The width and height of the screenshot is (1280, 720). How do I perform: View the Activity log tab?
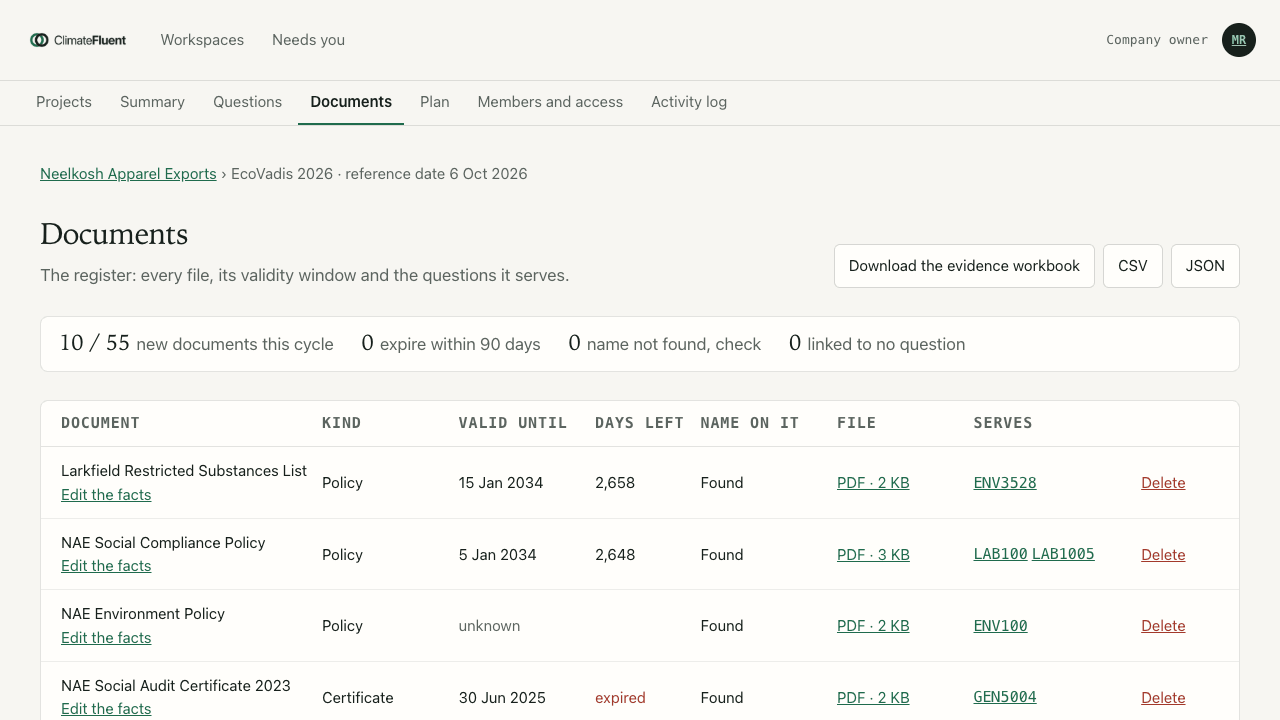click(689, 102)
